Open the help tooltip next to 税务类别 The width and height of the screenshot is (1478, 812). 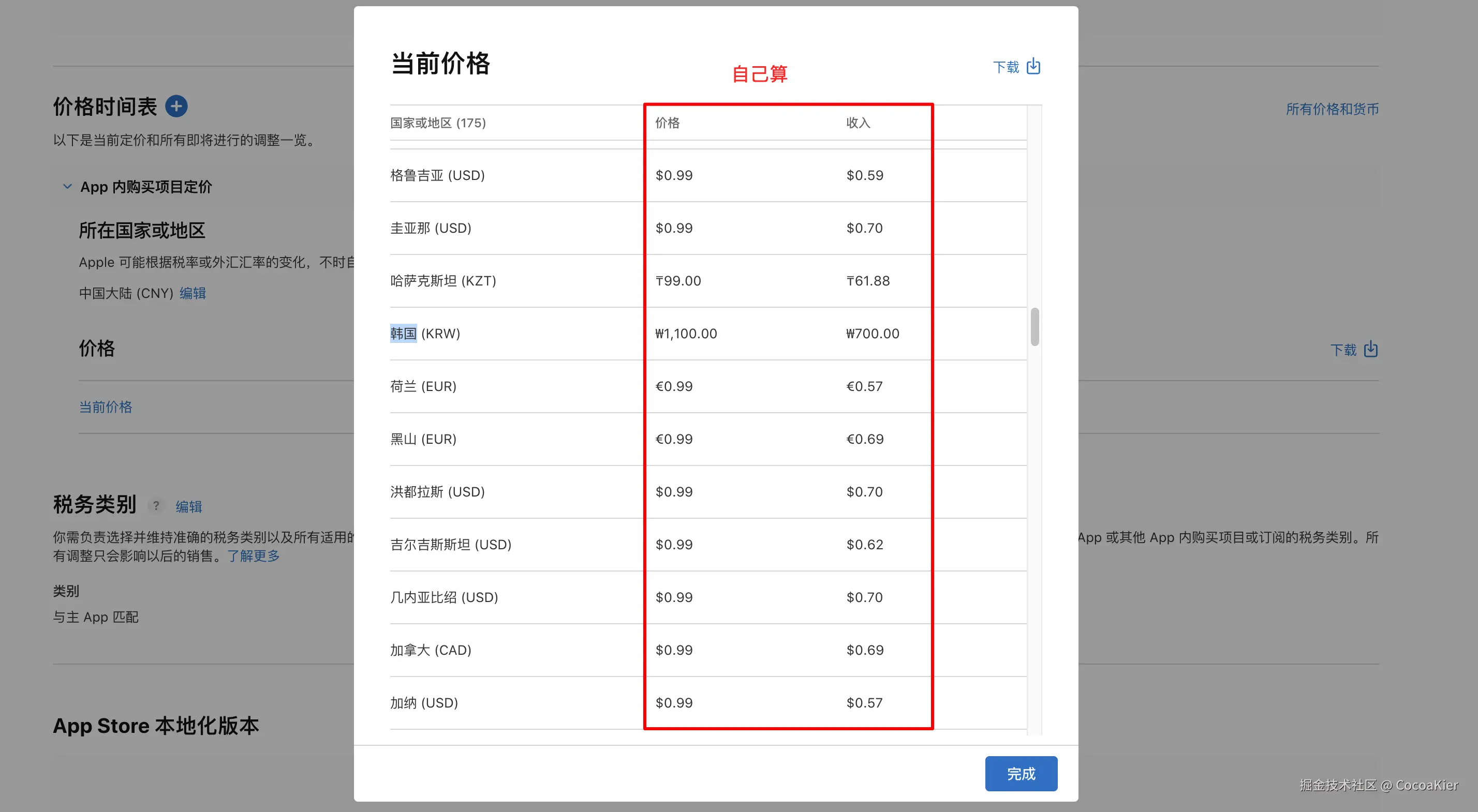coord(155,505)
